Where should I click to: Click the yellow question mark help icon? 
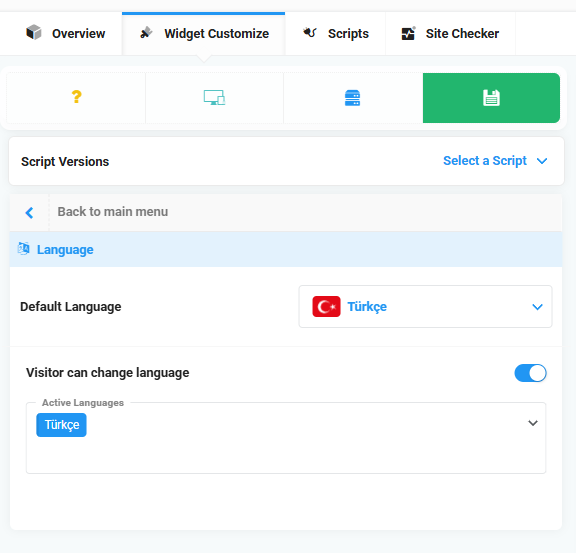point(76,97)
